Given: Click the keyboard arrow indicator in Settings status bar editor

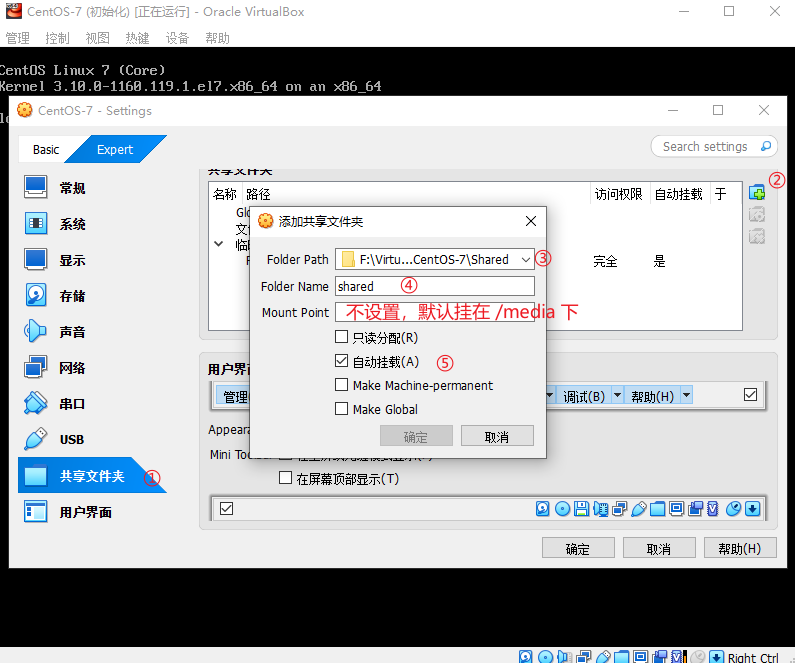Looking at the screenshot, I should click(x=752, y=508).
